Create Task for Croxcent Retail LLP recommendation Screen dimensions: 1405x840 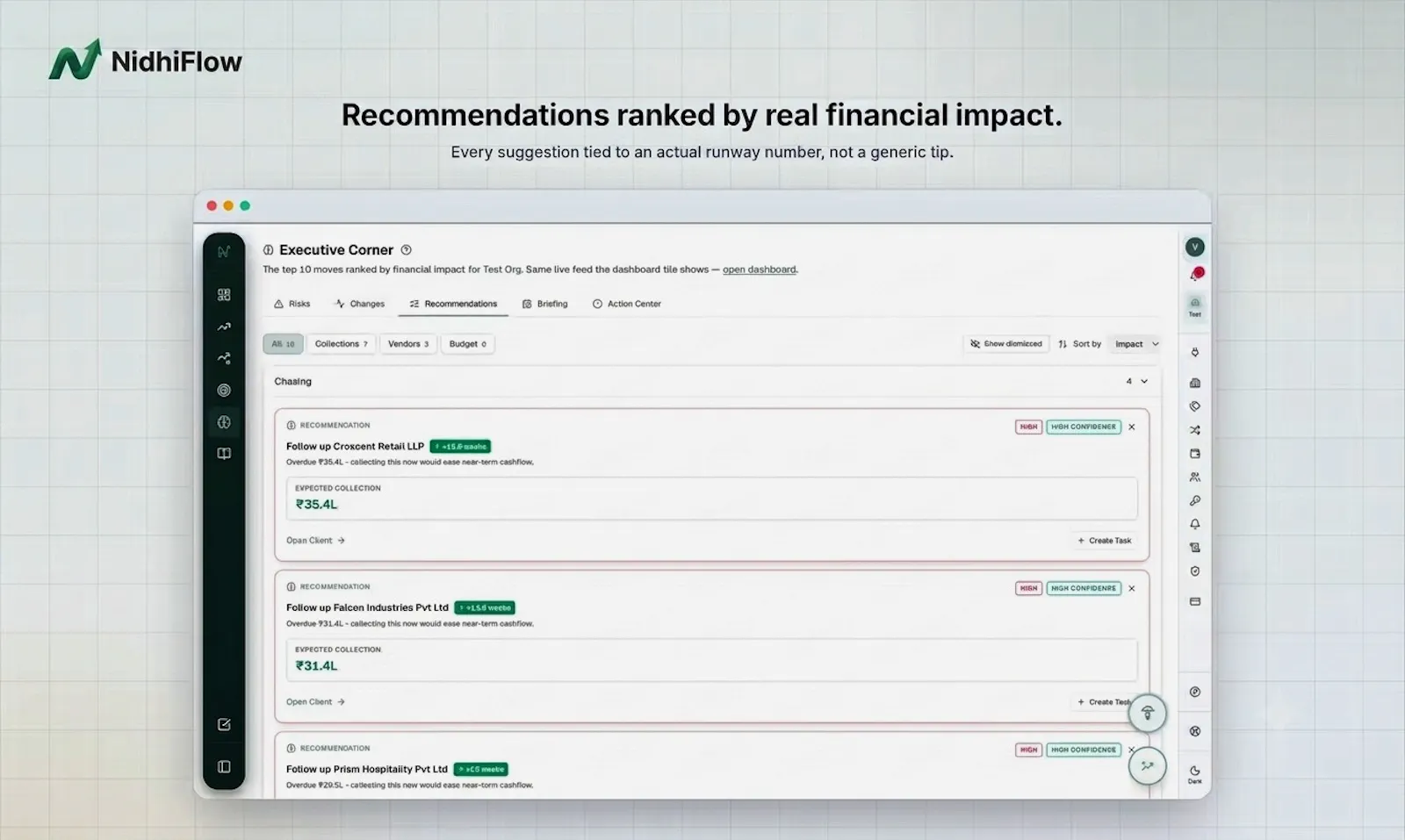[1105, 541]
